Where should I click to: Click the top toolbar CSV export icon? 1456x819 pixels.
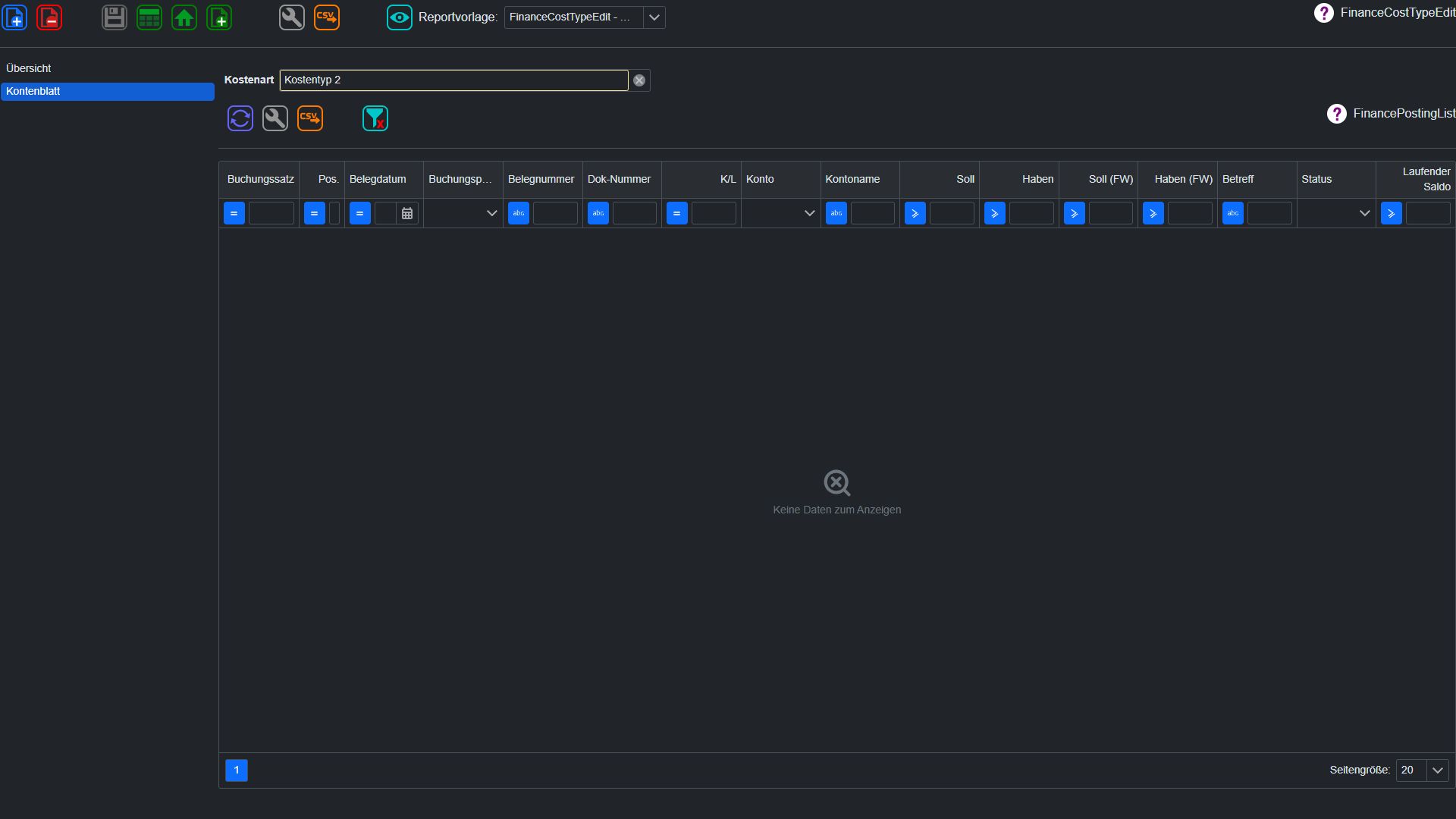pyautogui.click(x=327, y=17)
